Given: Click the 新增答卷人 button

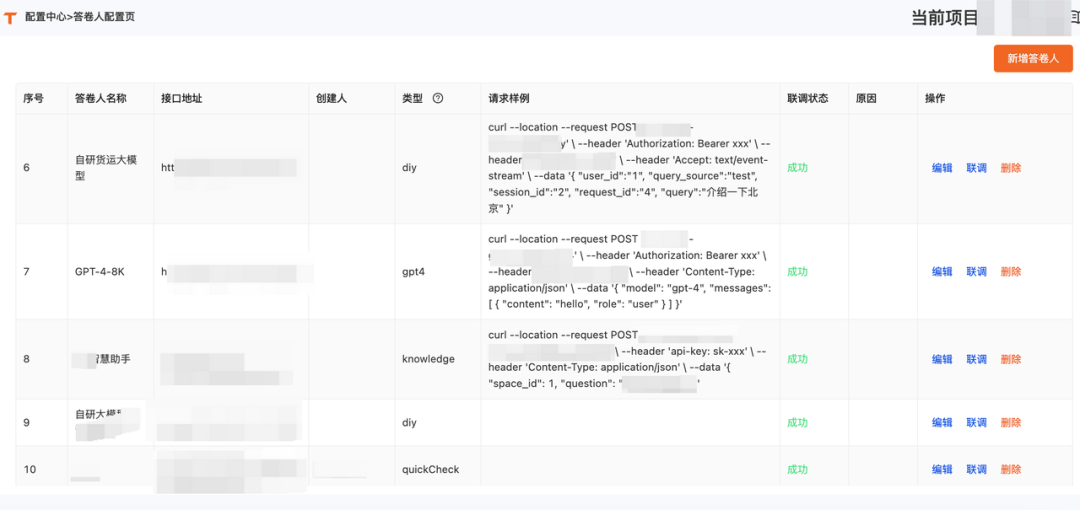Looking at the screenshot, I should coord(1033,59).
